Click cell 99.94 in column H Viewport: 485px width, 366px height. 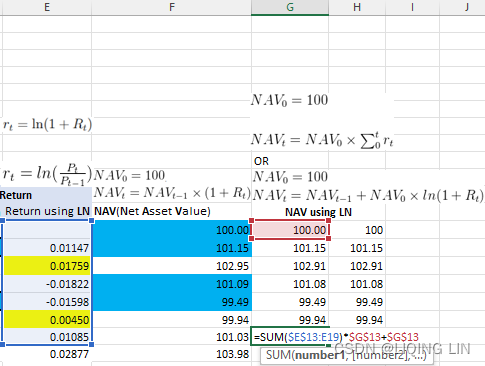click(357, 320)
